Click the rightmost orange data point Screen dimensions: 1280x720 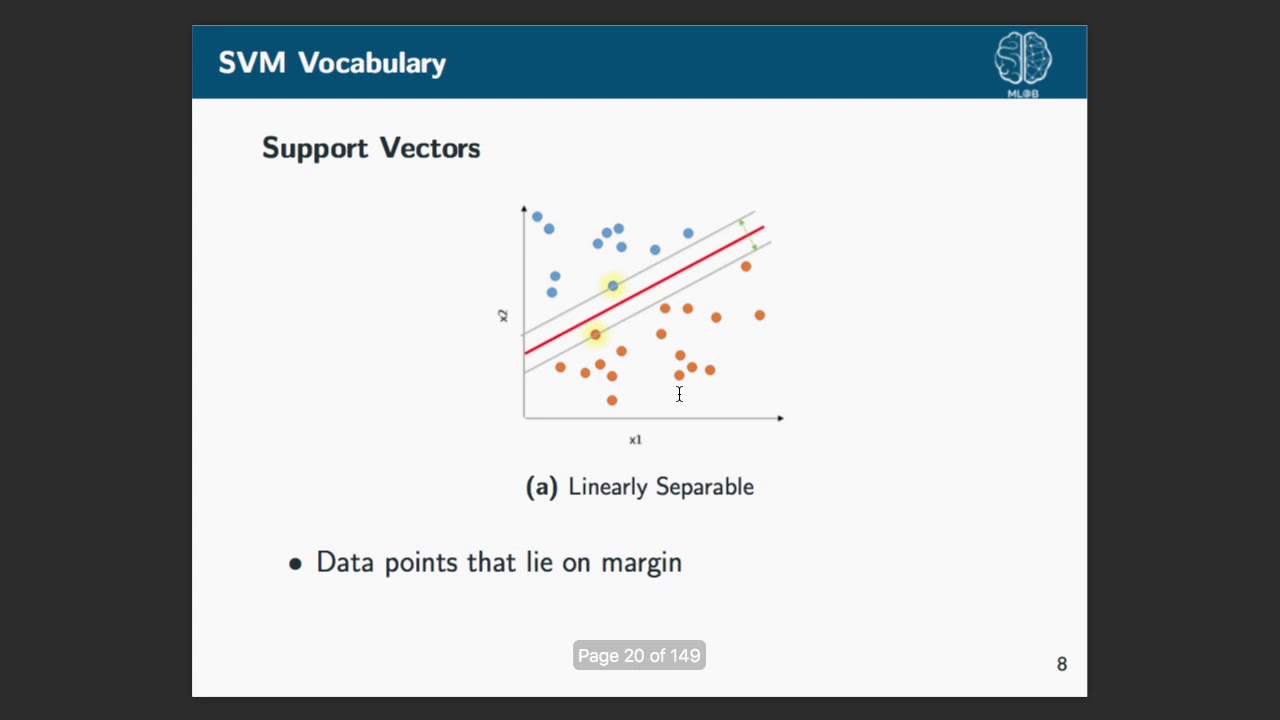click(x=760, y=315)
